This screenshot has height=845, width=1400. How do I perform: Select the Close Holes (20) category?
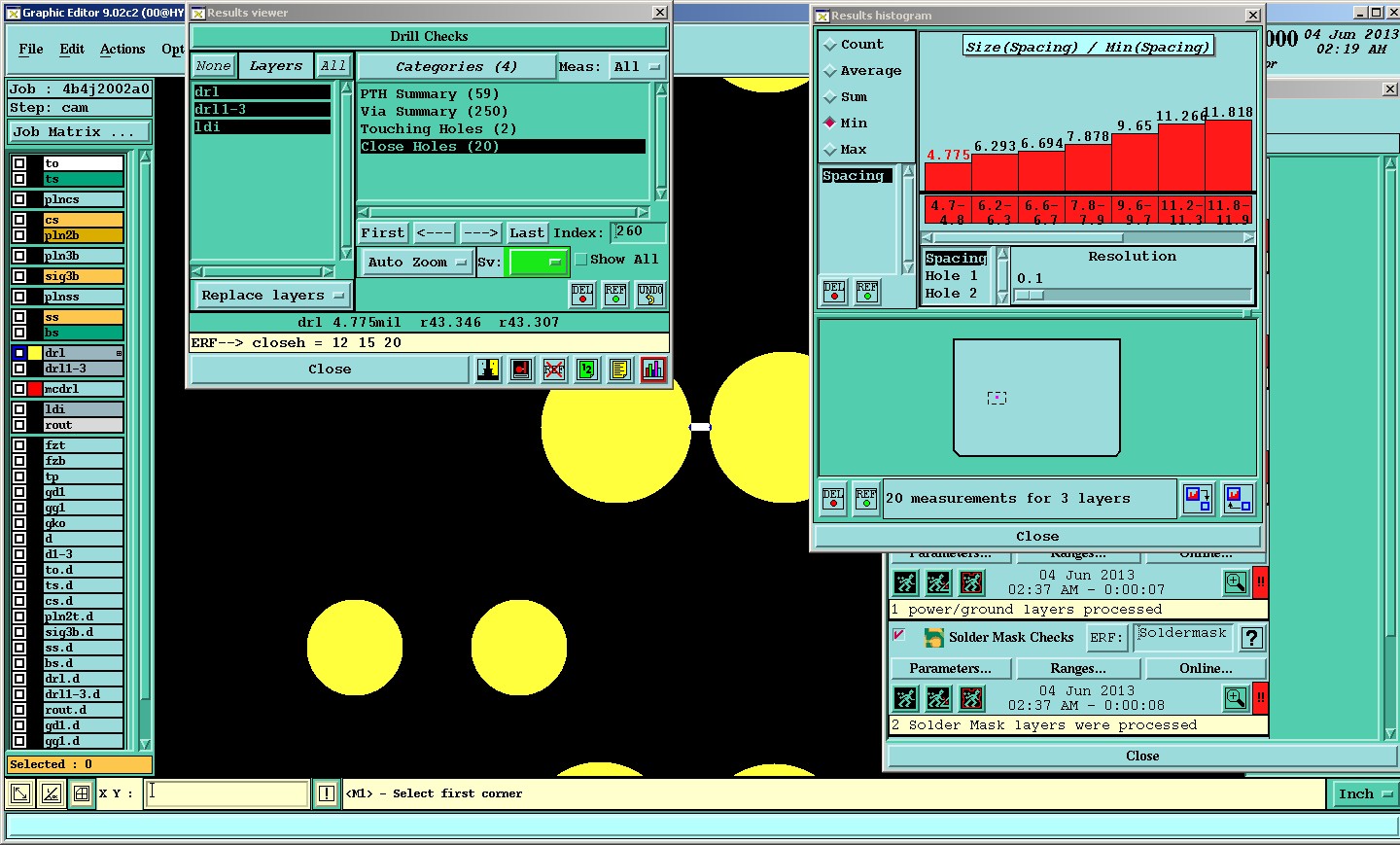point(502,147)
